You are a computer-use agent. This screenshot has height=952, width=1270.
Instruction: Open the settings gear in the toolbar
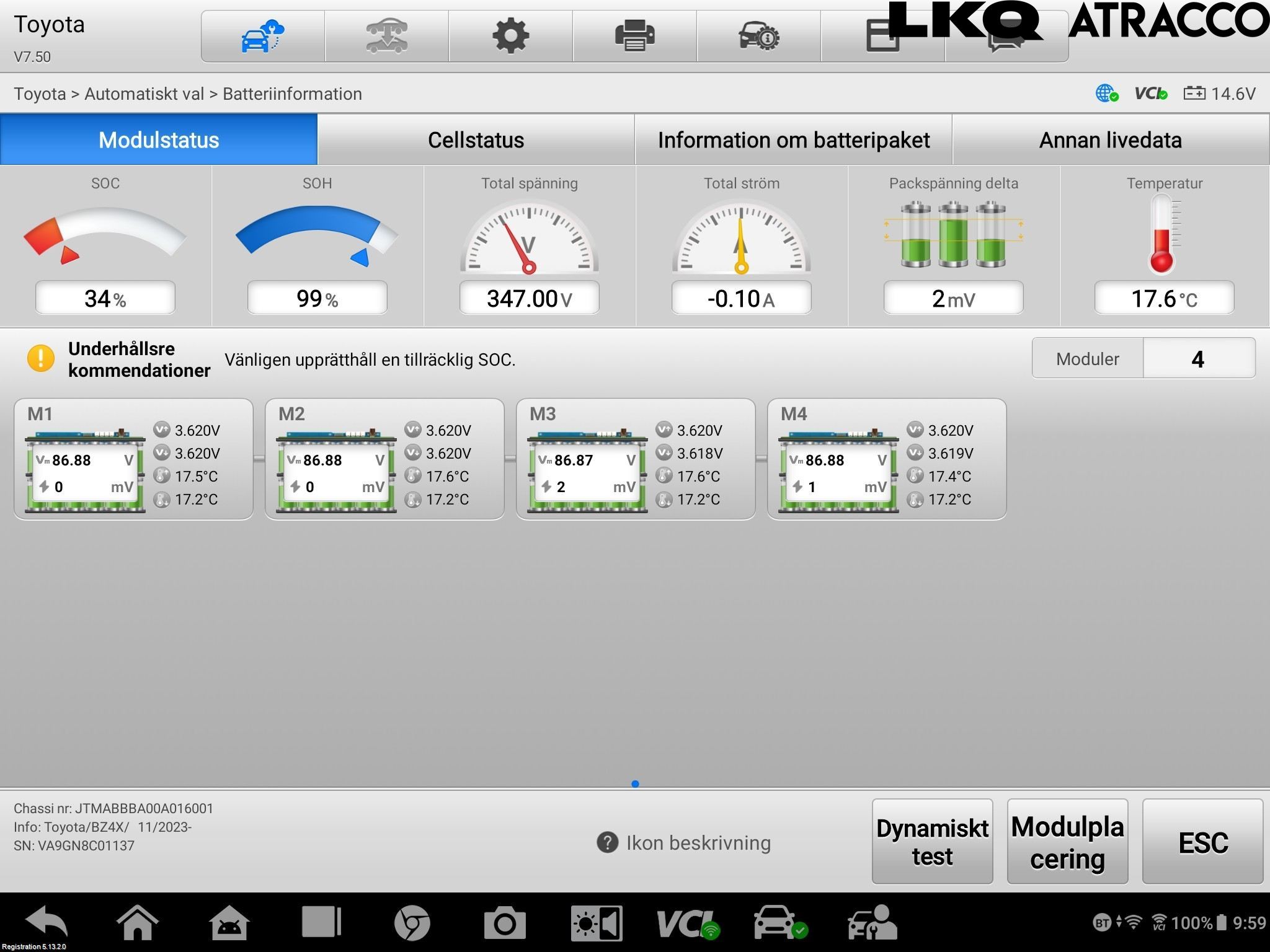pos(510,36)
